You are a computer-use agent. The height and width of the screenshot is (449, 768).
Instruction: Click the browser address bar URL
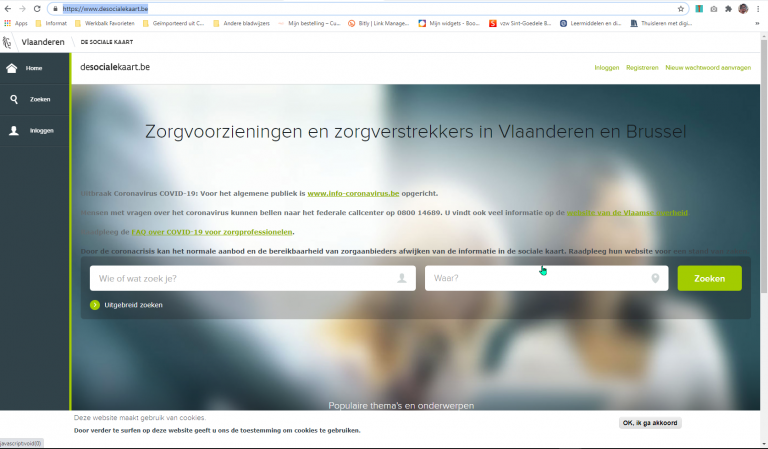point(105,9)
